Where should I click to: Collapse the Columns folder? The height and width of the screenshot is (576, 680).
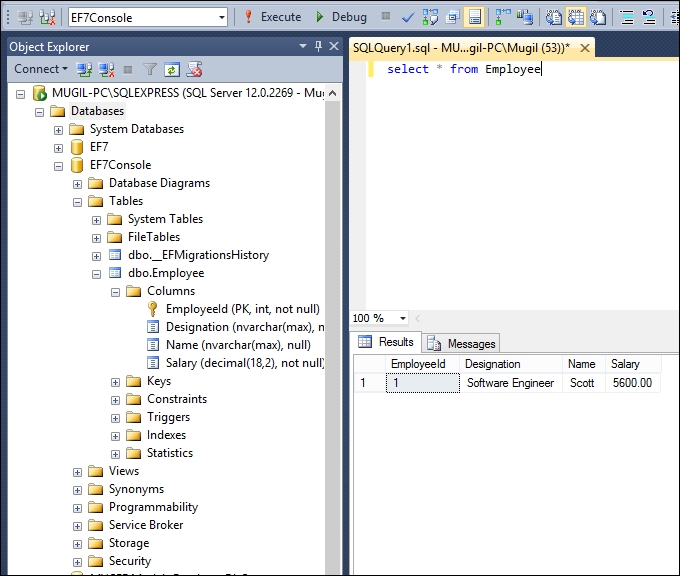pyautogui.click(x=115, y=292)
